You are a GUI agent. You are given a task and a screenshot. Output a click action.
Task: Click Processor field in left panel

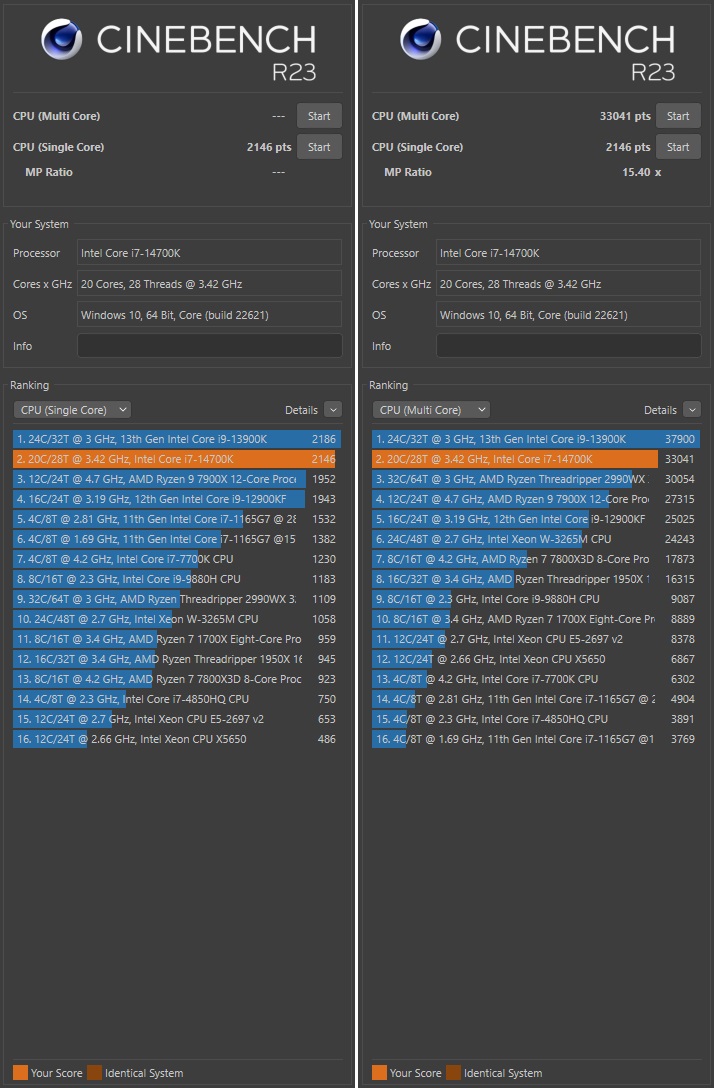[x=210, y=253]
